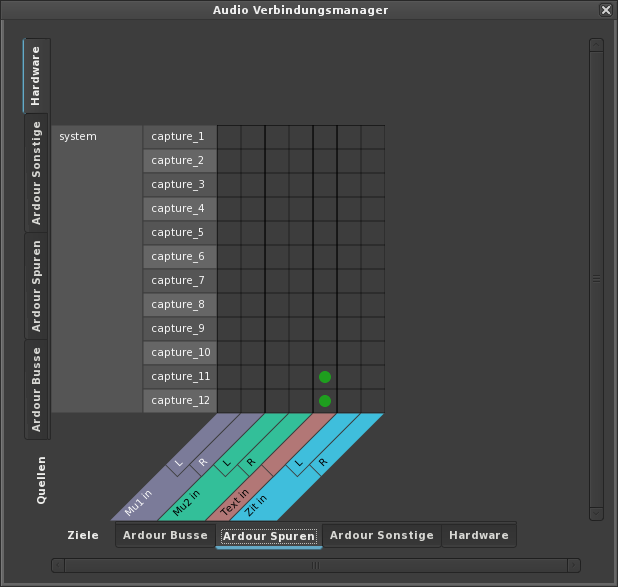Select the Mu1 in column header
The width and height of the screenshot is (618, 587).
tap(138, 503)
